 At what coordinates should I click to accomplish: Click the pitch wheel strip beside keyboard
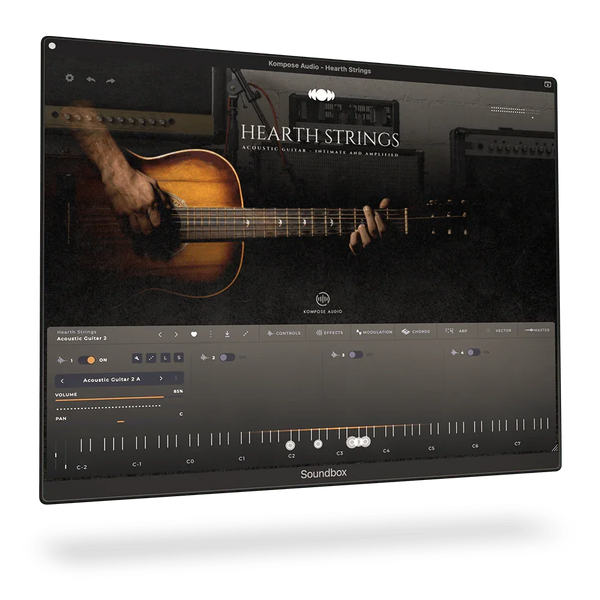pos(56,455)
